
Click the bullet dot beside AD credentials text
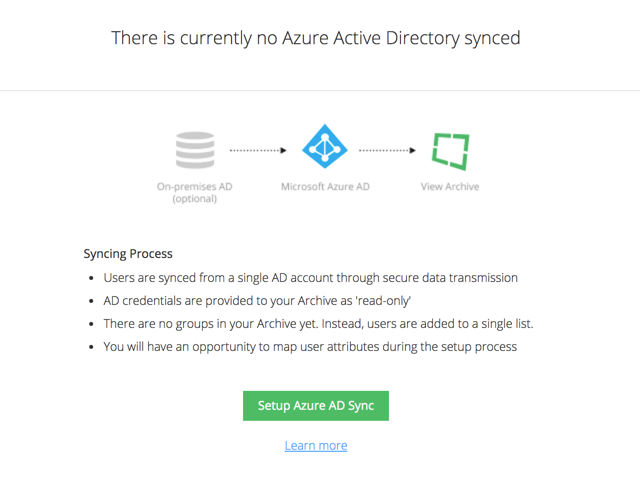pyautogui.click(x=91, y=301)
